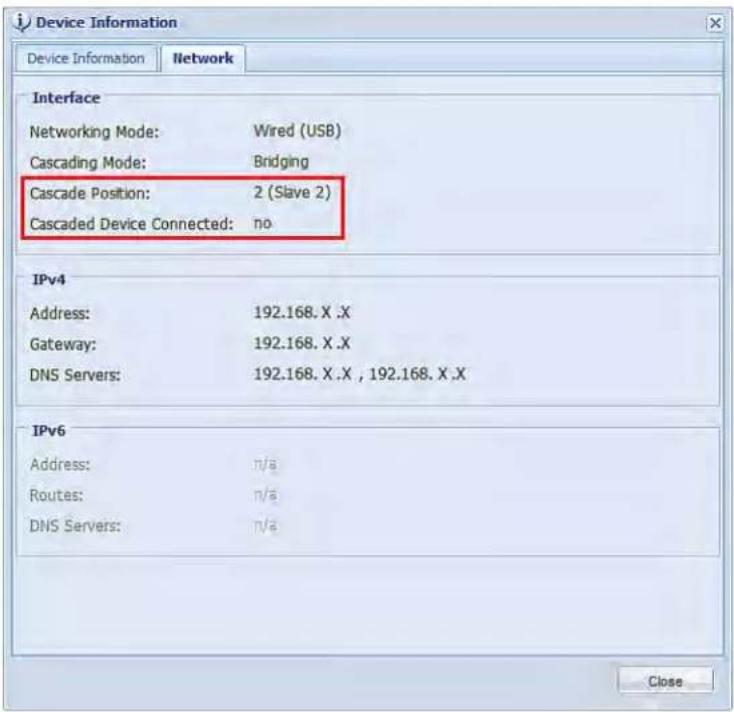Viewport: 734px width, 712px height.
Task: Click the IPv4 Gateway value
Action: click(302, 343)
